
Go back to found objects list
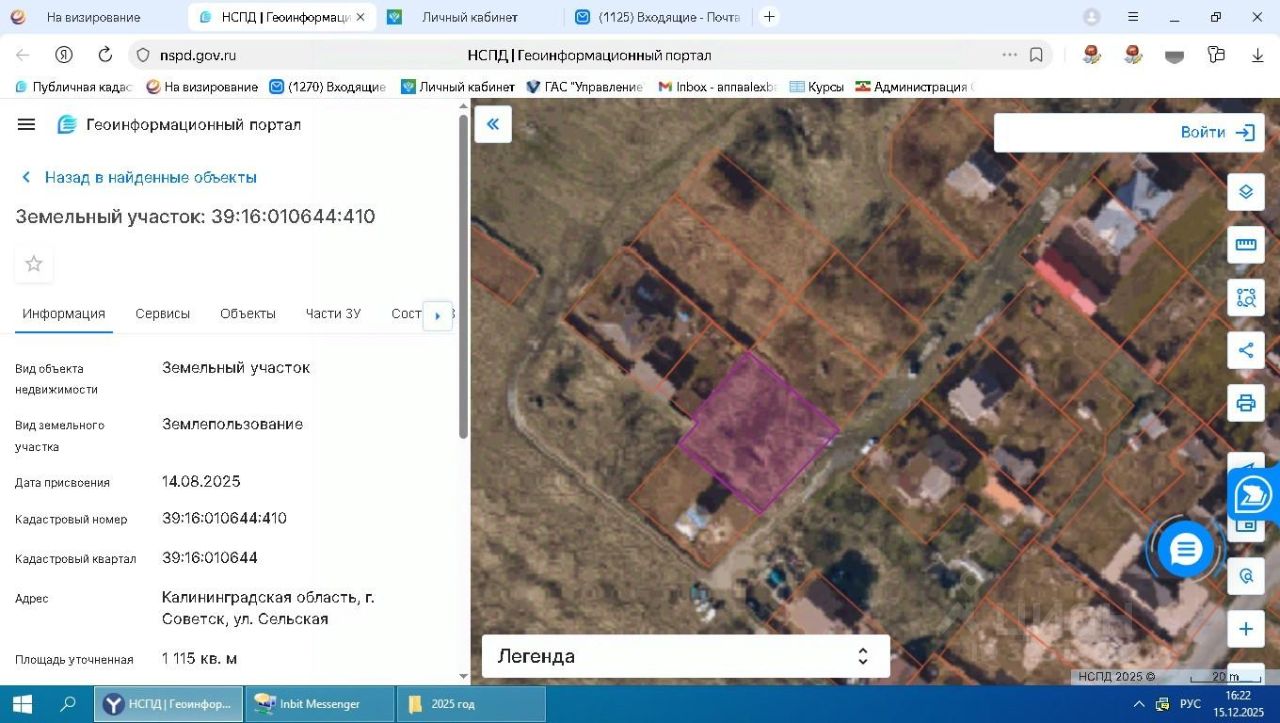coord(140,177)
